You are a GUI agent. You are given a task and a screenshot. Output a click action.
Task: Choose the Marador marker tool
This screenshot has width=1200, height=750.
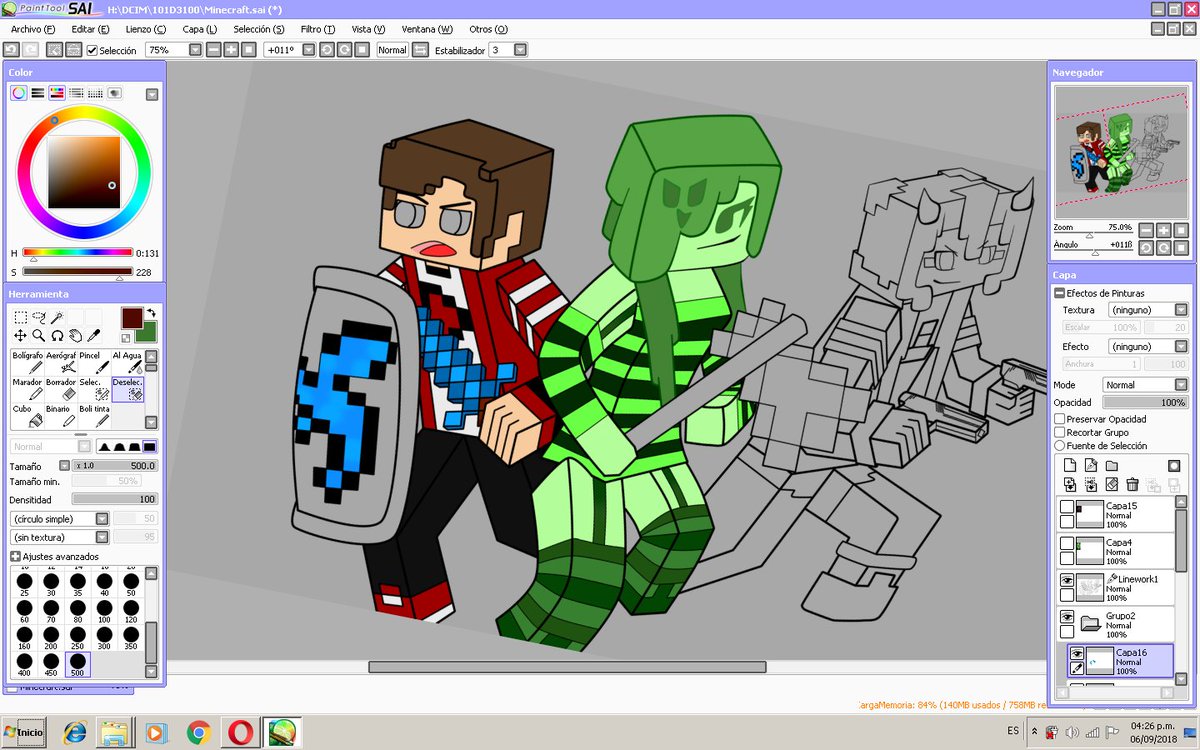click(x=27, y=389)
